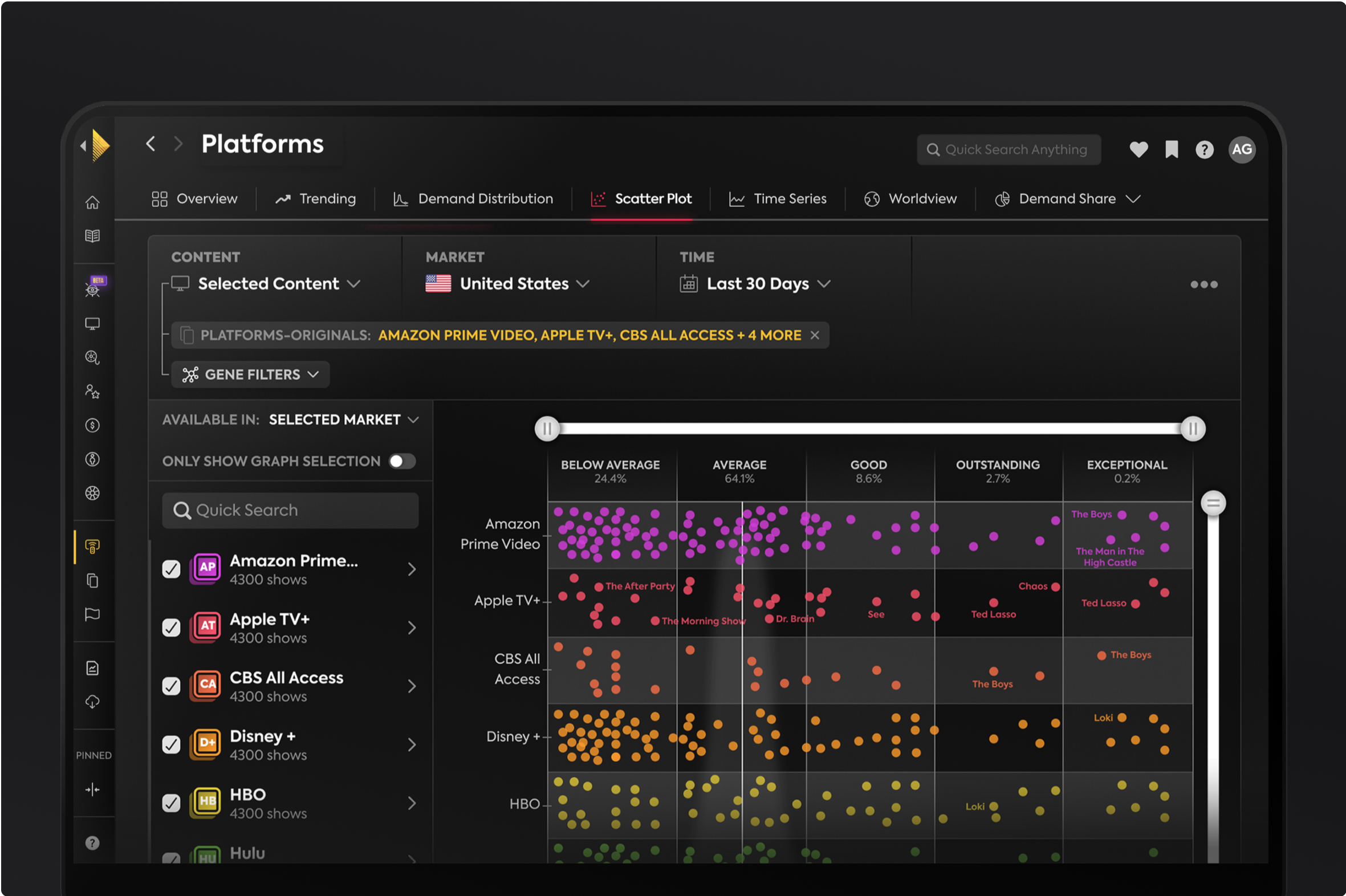Open the United States market dropdown

[507, 283]
